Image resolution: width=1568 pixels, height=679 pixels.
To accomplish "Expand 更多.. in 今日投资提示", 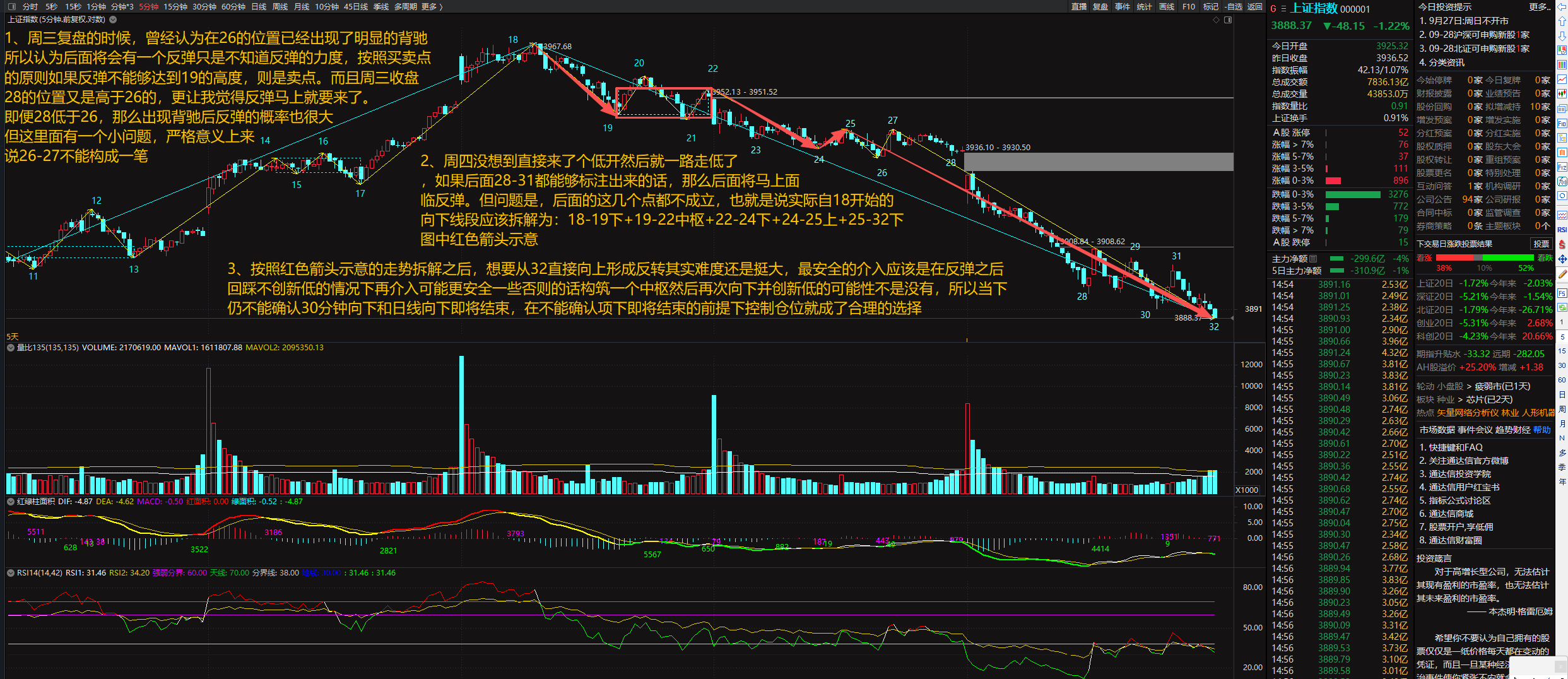I will (1539, 7).
